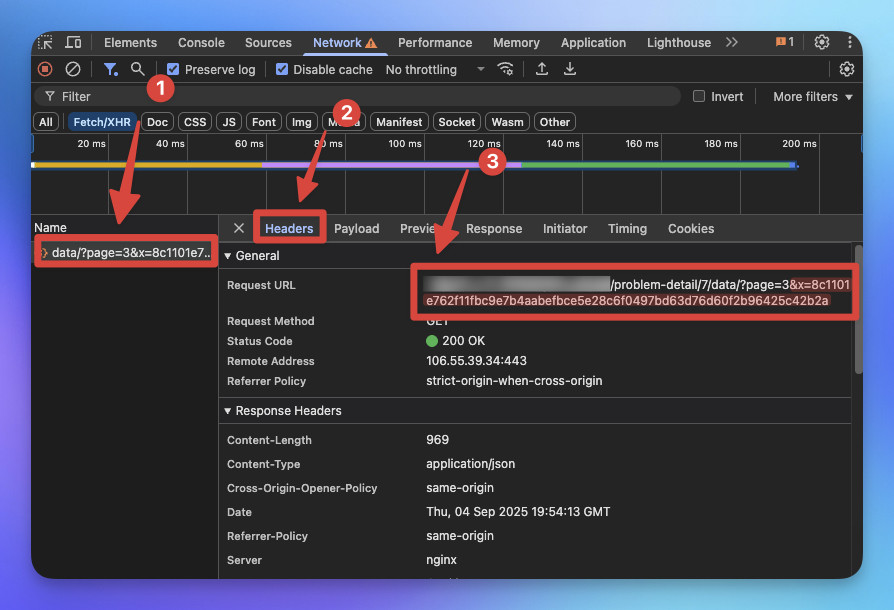This screenshot has height=610, width=894.
Task: Filter requests by Other
Action: tap(555, 122)
